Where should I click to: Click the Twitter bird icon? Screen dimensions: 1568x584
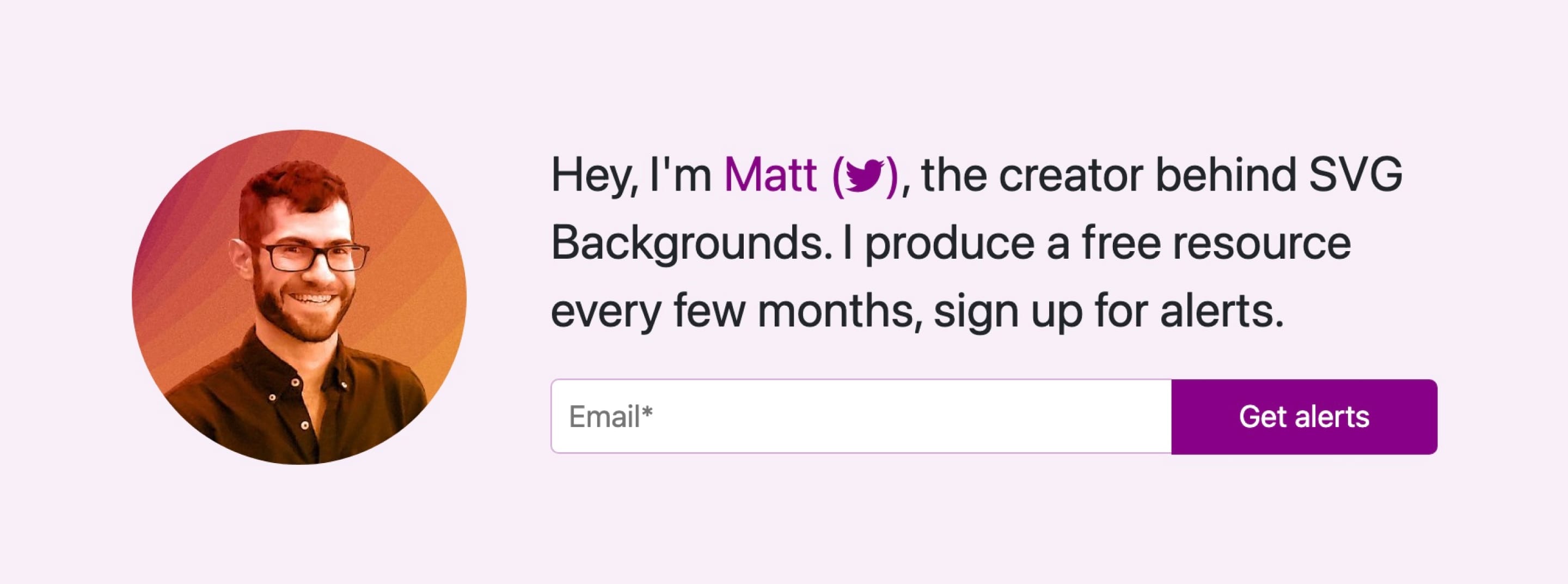pyautogui.click(x=865, y=176)
